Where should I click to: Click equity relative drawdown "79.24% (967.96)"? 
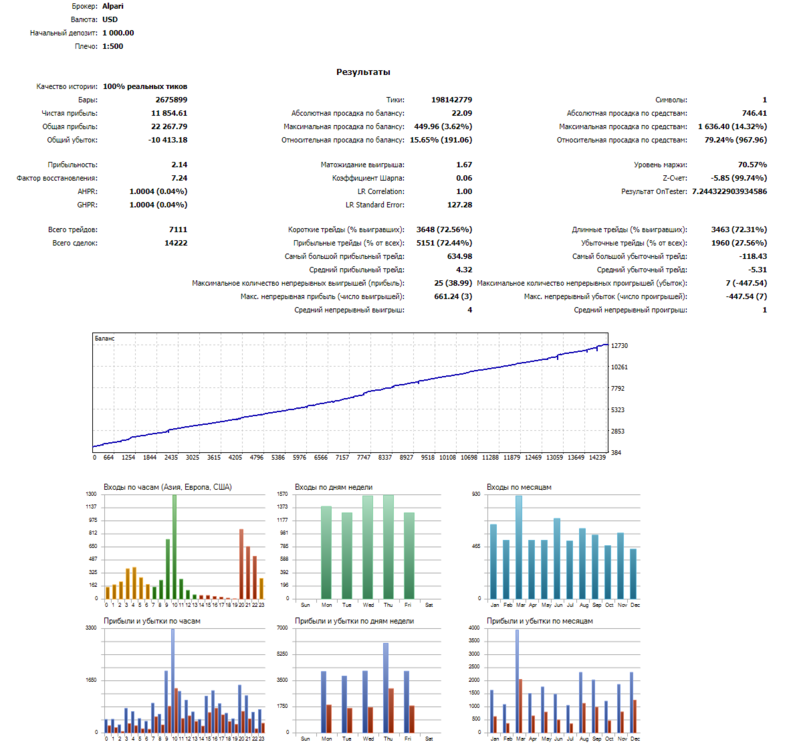click(735, 140)
